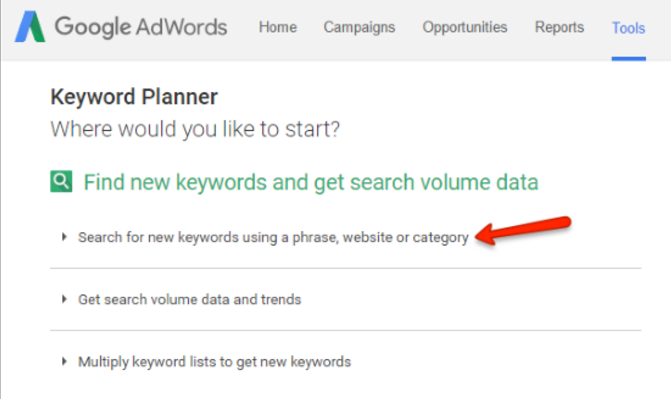The width and height of the screenshot is (671, 399).
Task: Click Get search volume data and trends
Action: pos(190,299)
